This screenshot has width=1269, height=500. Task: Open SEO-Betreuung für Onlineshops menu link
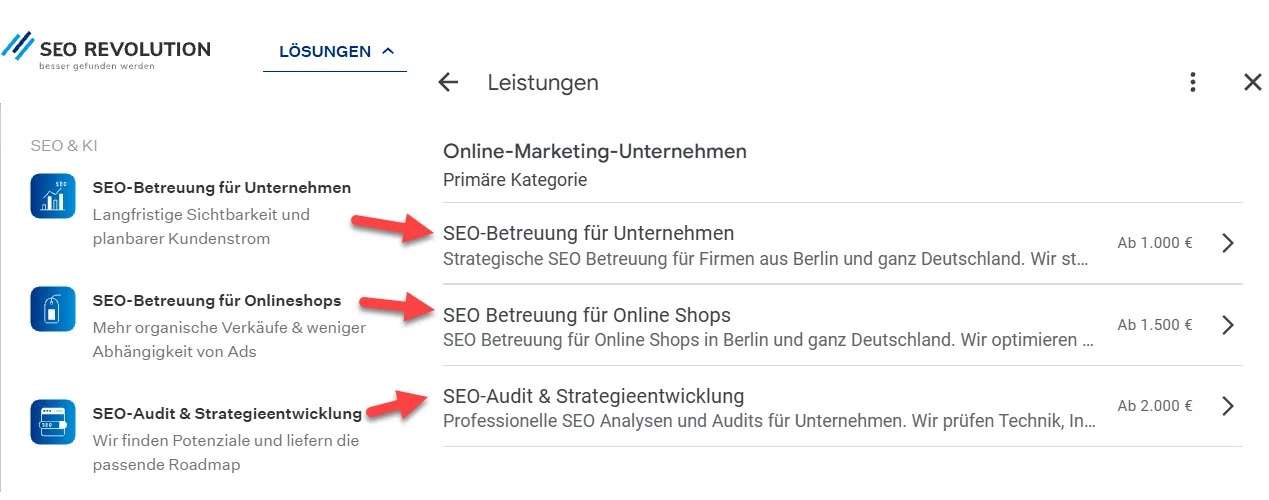[217, 300]
